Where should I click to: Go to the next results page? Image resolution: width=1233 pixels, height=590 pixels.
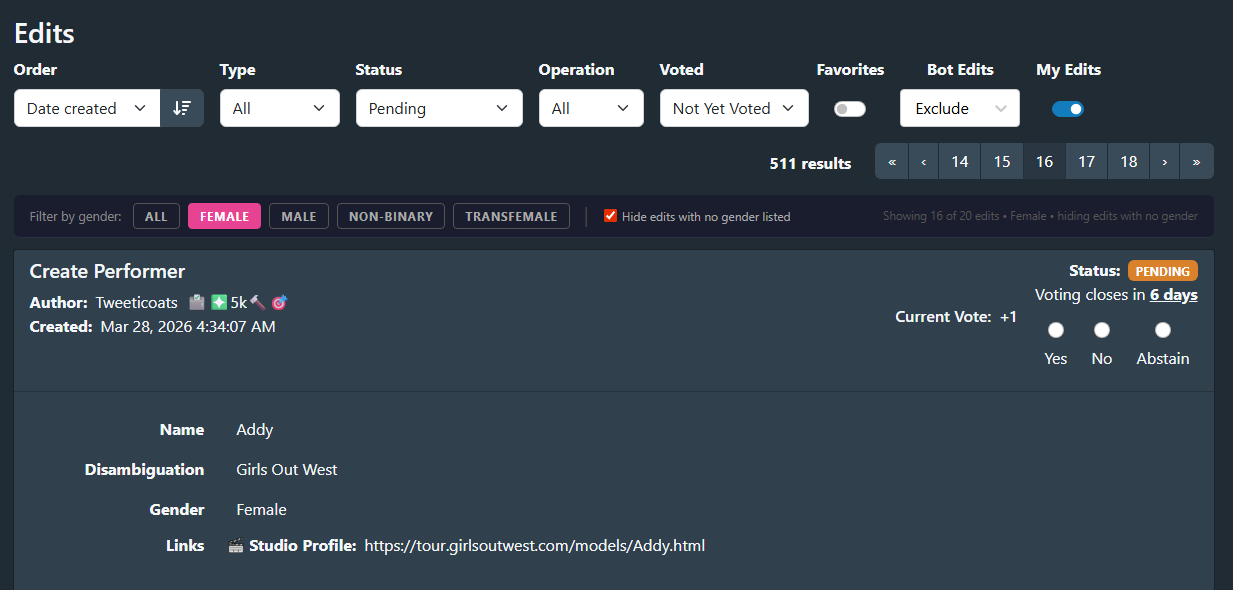[x=1165, y=162]
